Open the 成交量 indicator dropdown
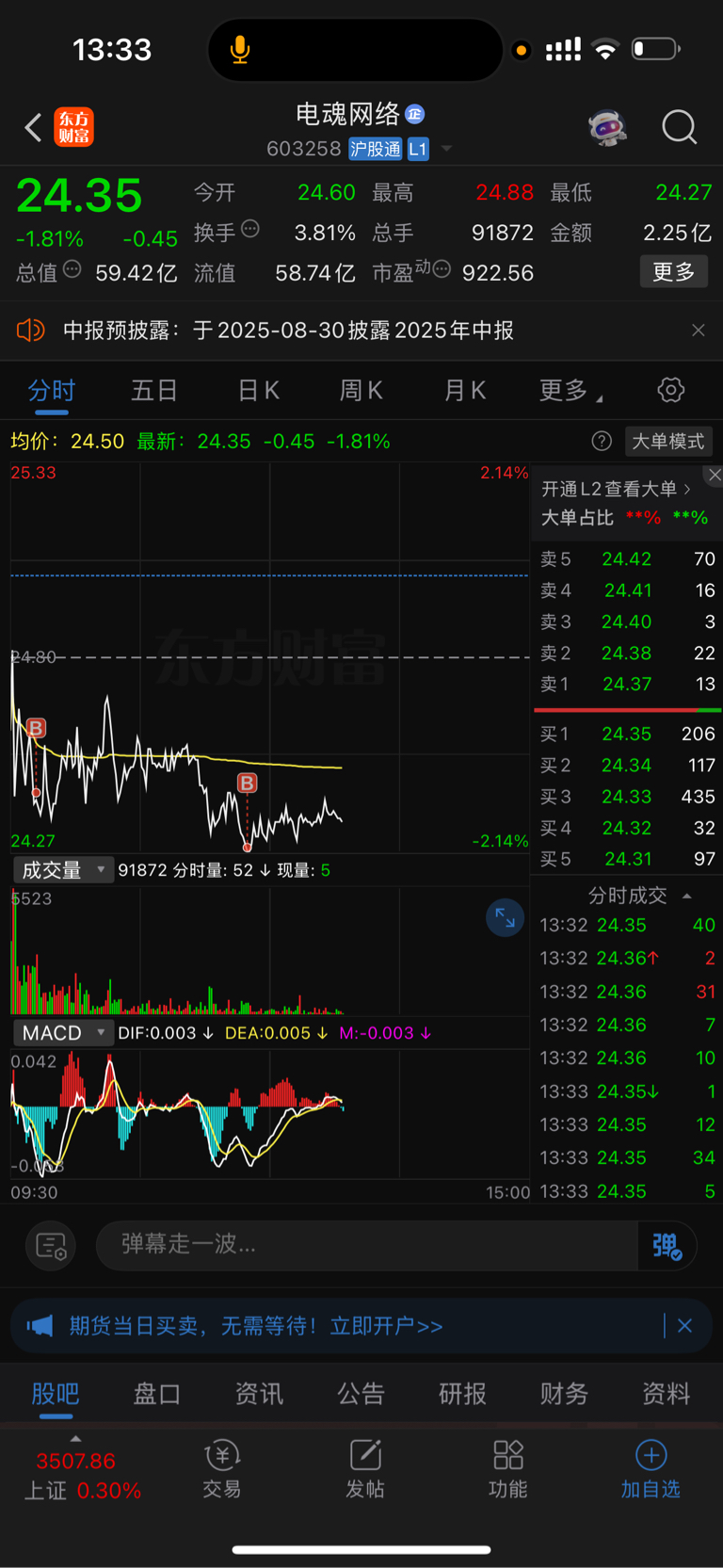723x1568 pixels. (62, 870)
